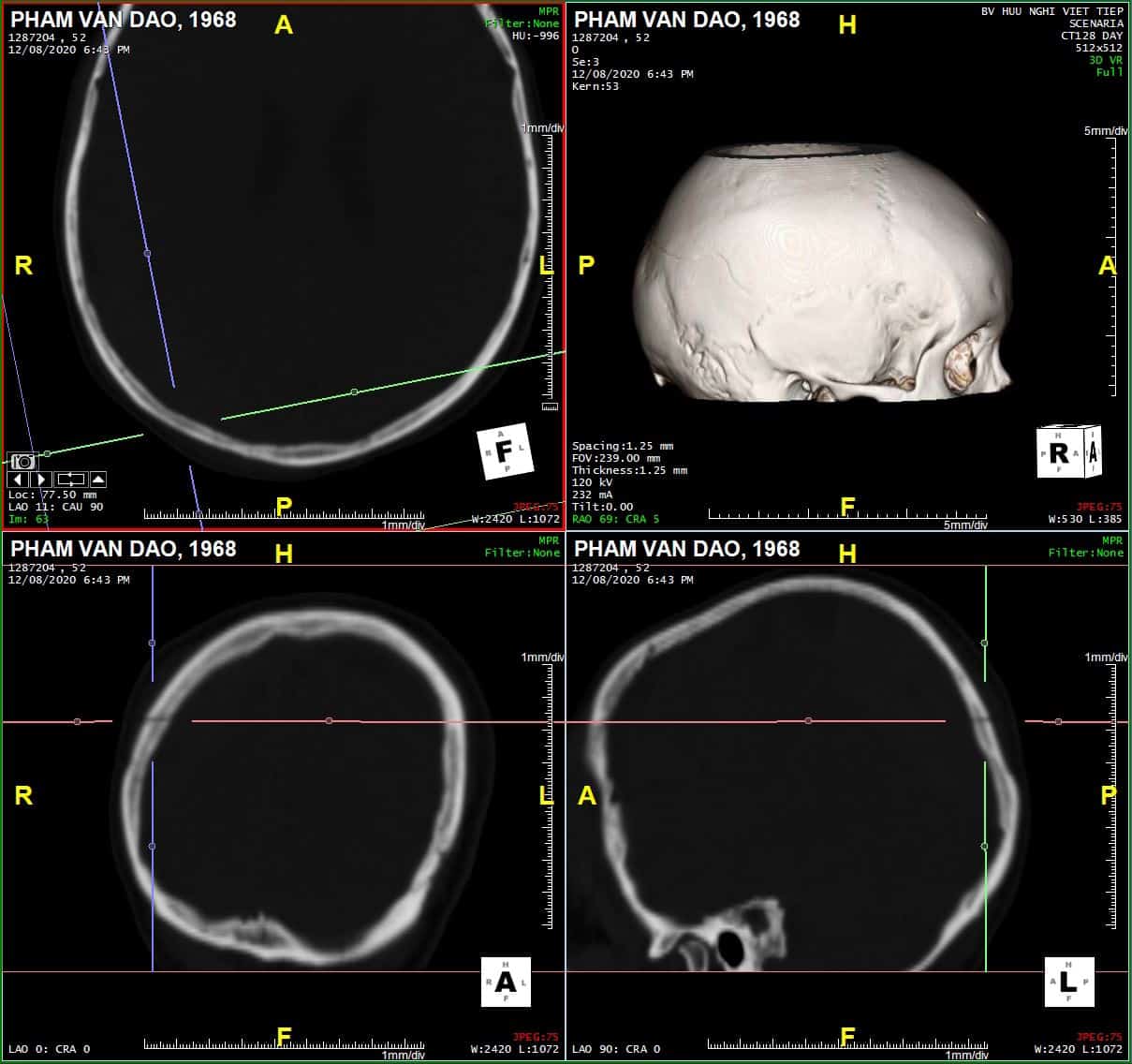Click the green Full label in 3D panel
Screen dimensions: 1132x1064
pos(1110,72)
